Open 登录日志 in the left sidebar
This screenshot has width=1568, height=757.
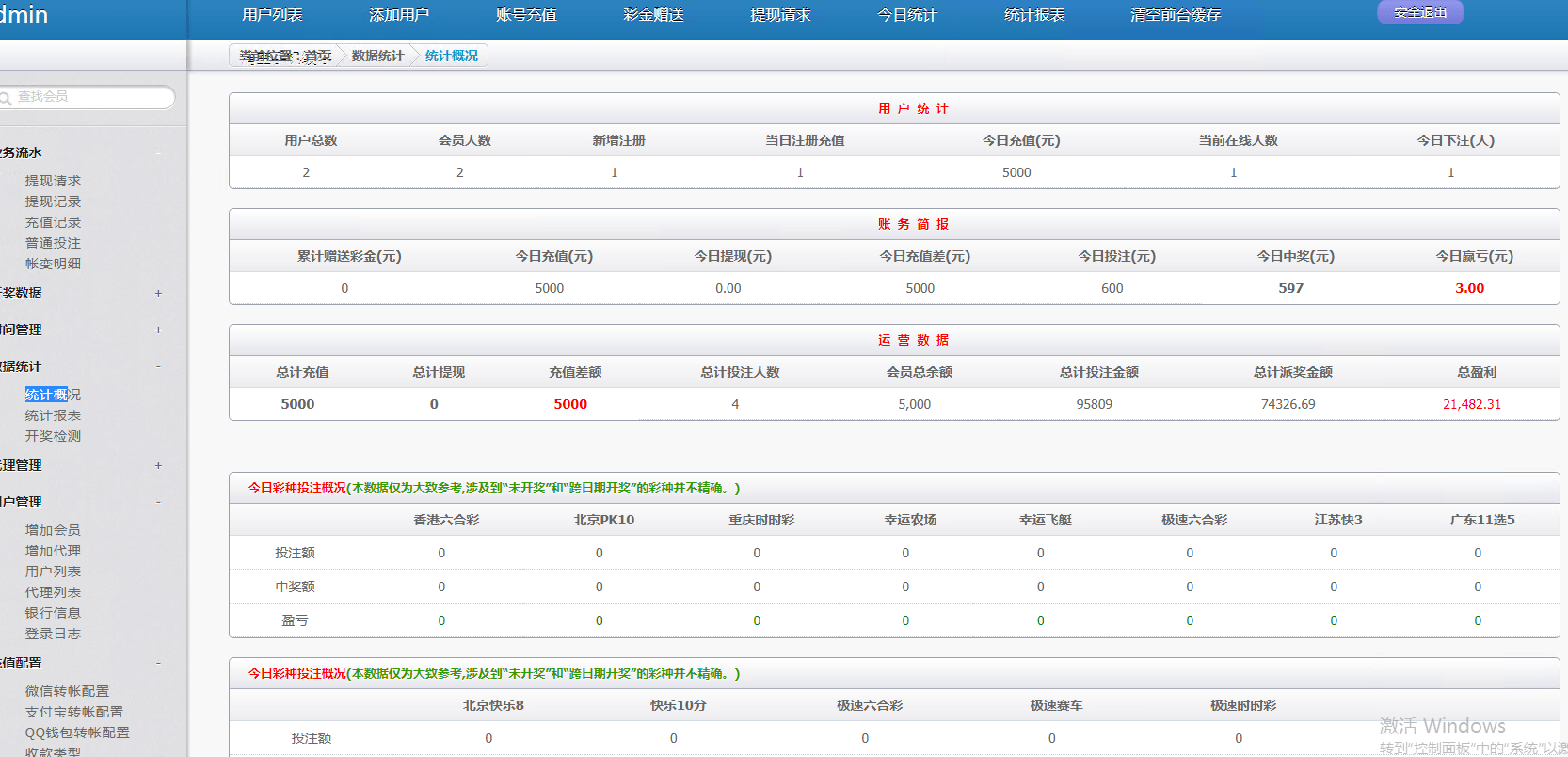click(x=53, y=634)
